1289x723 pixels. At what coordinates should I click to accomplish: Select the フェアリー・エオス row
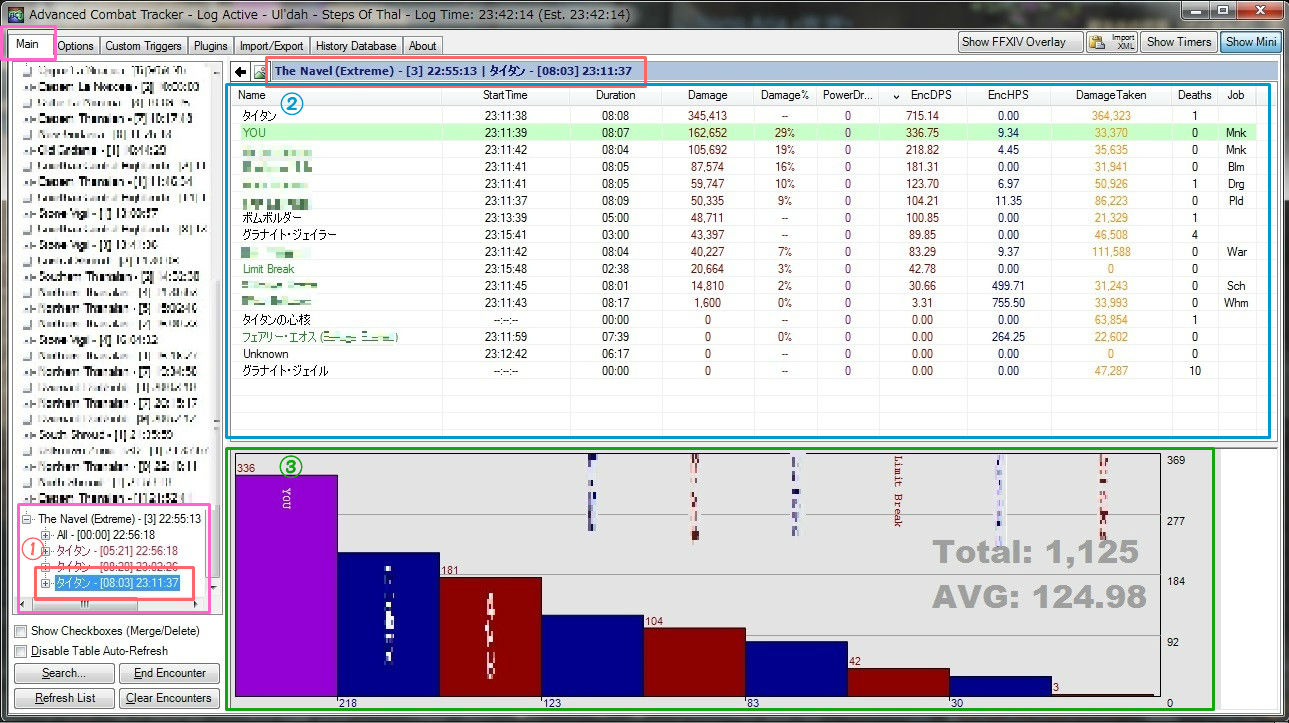point(746,336)
